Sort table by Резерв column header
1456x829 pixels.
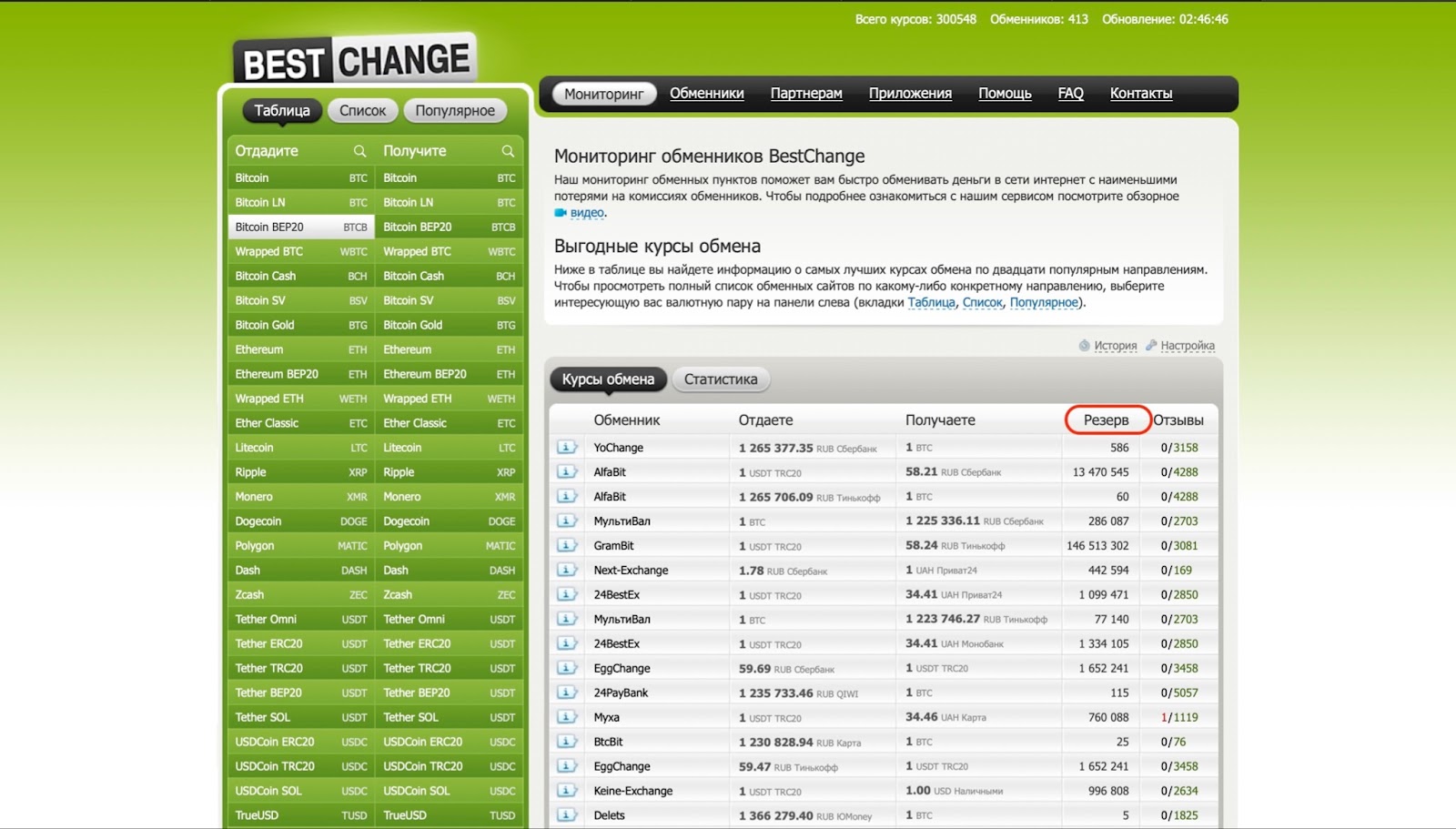pos(1106,420)
